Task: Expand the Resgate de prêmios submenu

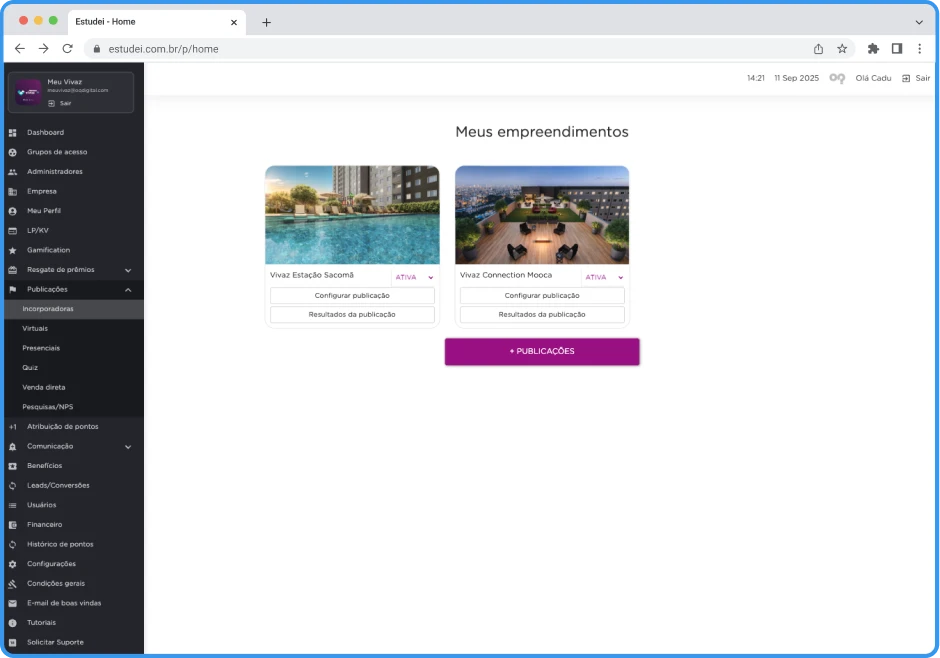Action: pos(128,270)
